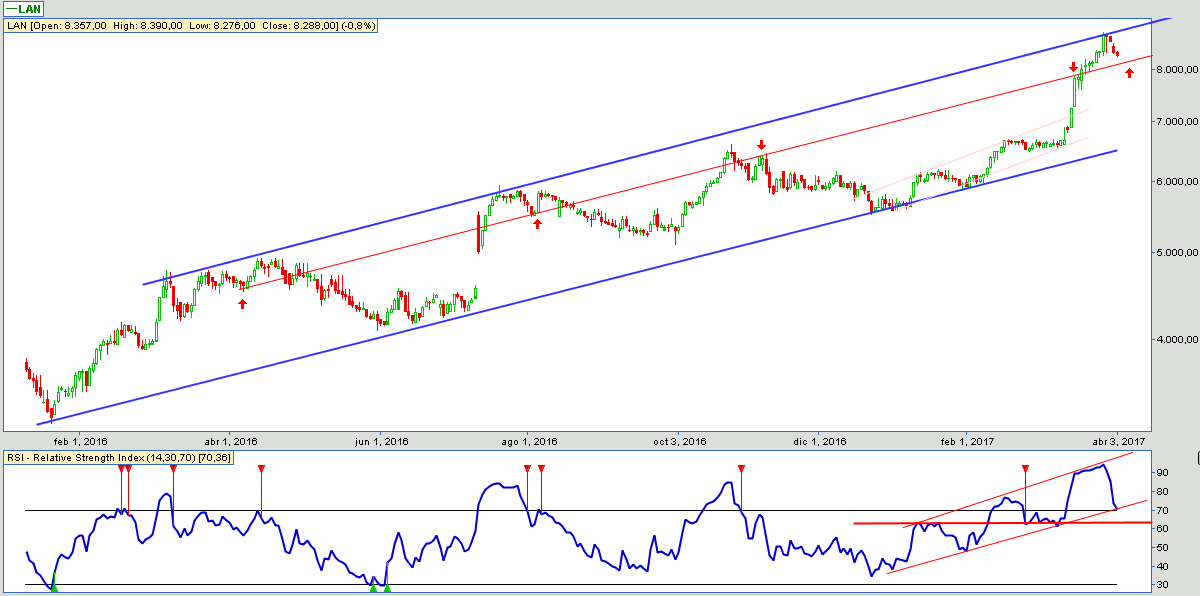This screenshot has width=1200, height=596.
Task: Select the thick horizontal red RSI support line
Action: [1000, 522]
